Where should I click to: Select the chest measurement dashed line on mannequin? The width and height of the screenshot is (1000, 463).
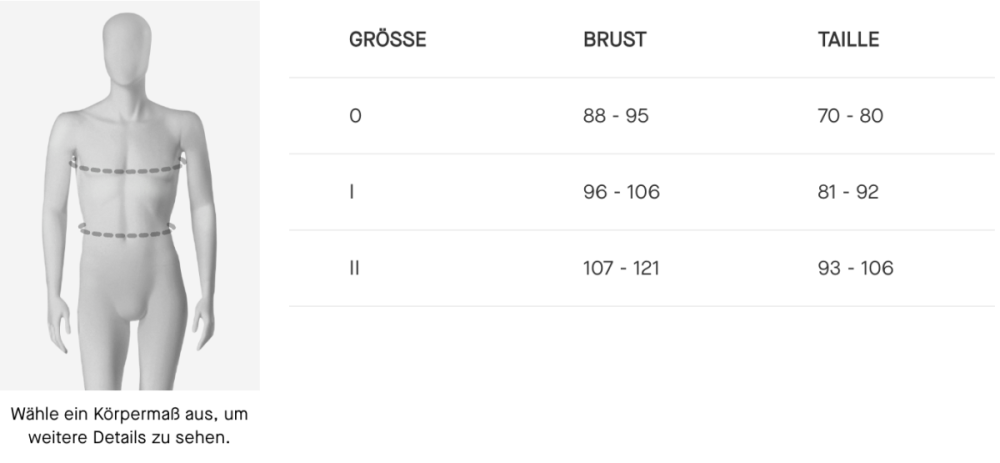tap(128, 168)
